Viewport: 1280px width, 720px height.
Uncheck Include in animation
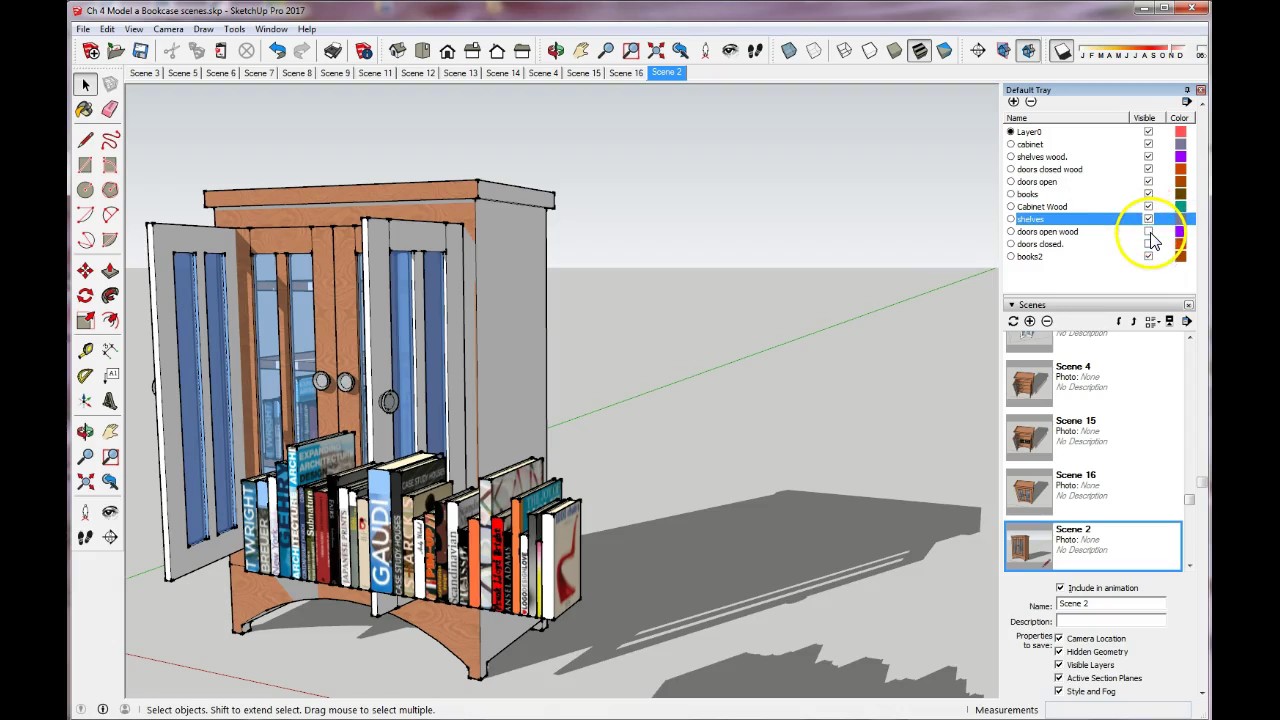[1060, 588]
